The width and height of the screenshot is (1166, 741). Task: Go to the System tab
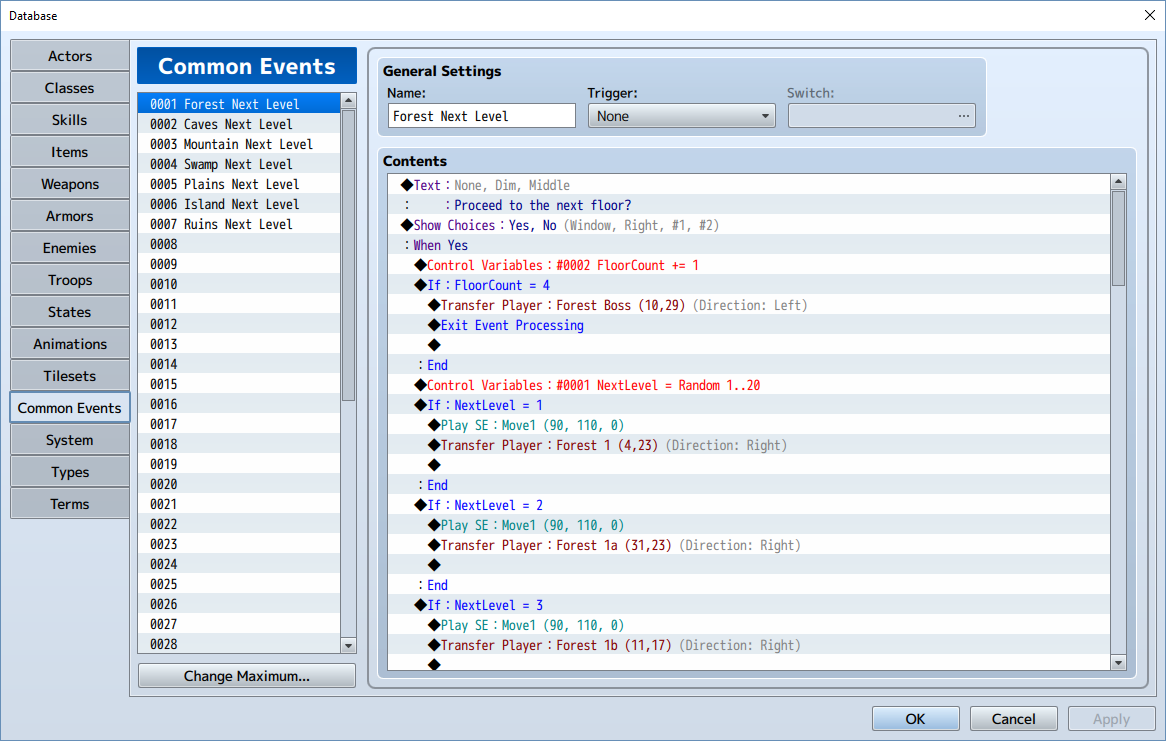pyautogui.click(x=70, y=440)
